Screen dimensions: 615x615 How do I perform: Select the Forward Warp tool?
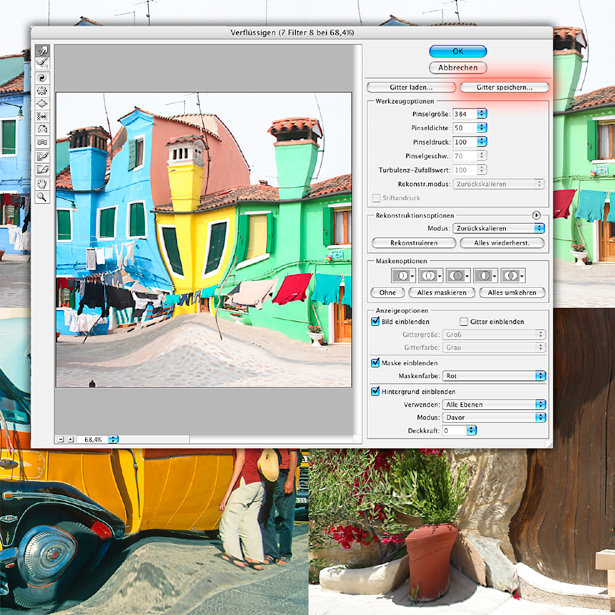pos(43,50)
